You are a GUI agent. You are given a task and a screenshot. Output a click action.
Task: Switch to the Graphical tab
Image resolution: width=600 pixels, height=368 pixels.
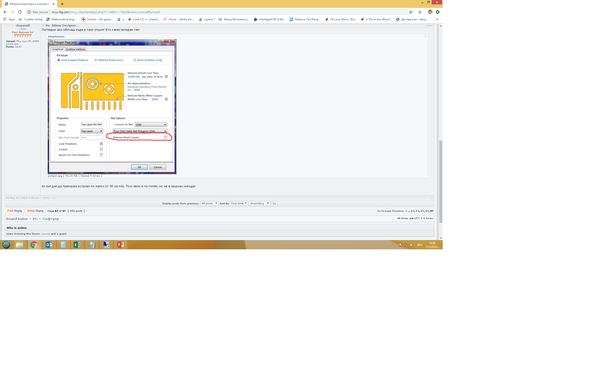click(58, 49)
